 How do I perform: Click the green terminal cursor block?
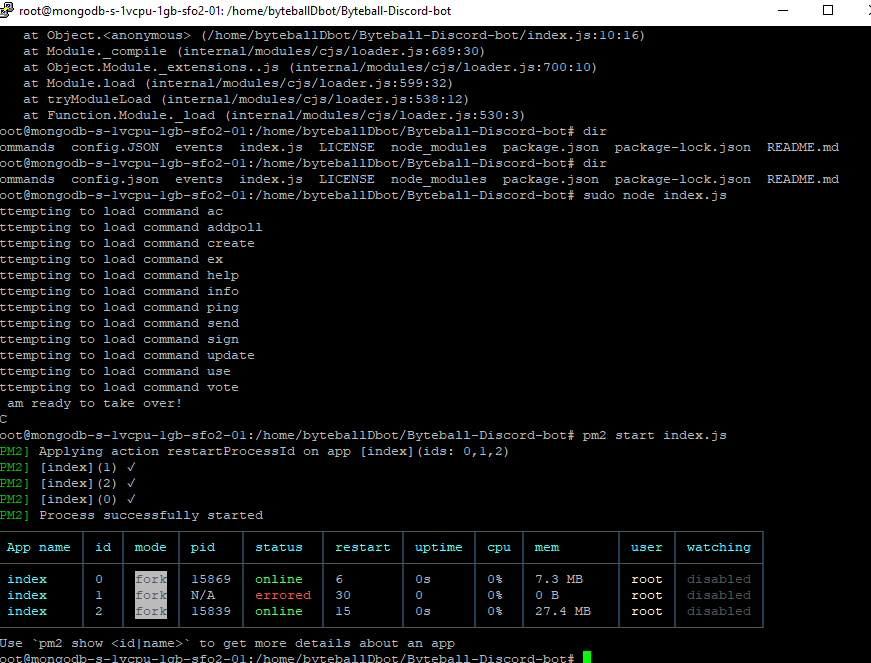point(587,657)
